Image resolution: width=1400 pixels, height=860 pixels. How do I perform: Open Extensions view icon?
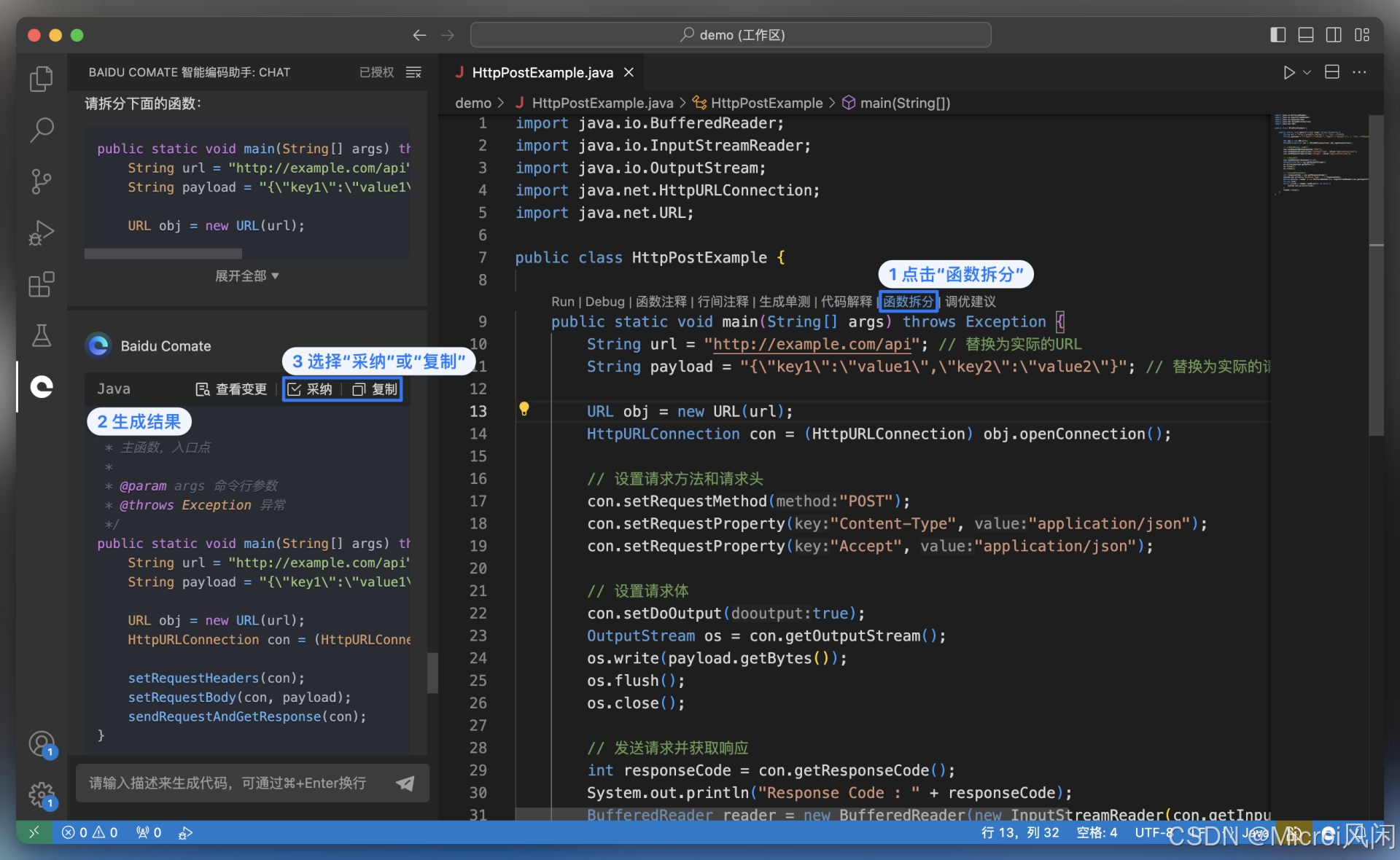[x=42, y=284]
